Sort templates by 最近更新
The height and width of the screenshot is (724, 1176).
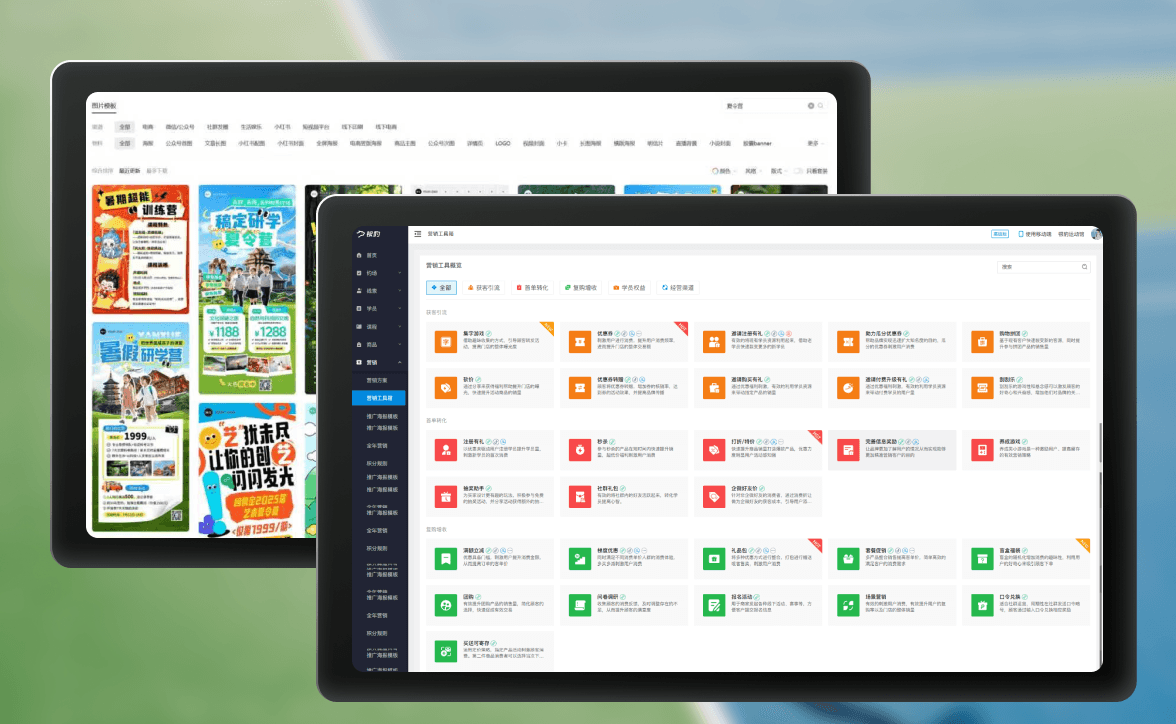click(130, 171)
